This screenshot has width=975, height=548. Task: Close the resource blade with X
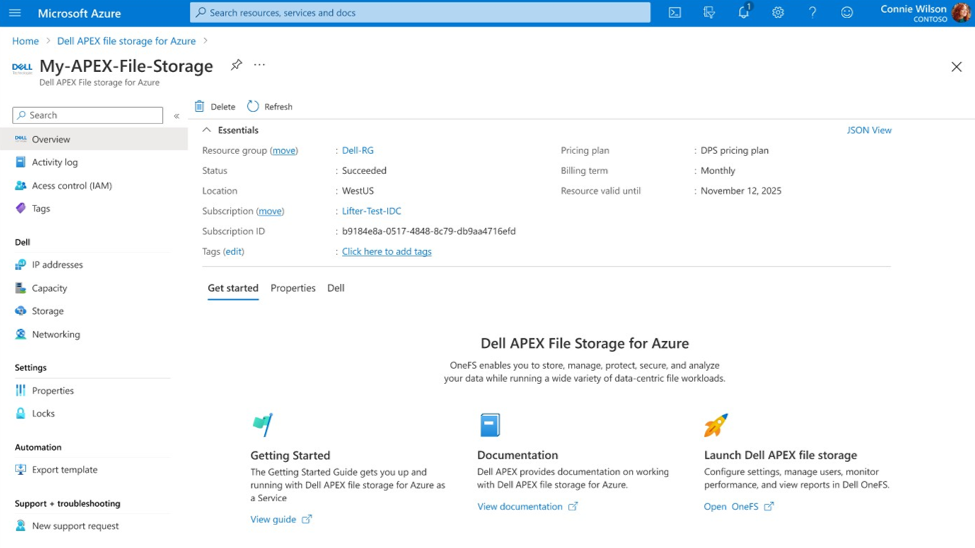pyautogui.click(x=956, y=67)
